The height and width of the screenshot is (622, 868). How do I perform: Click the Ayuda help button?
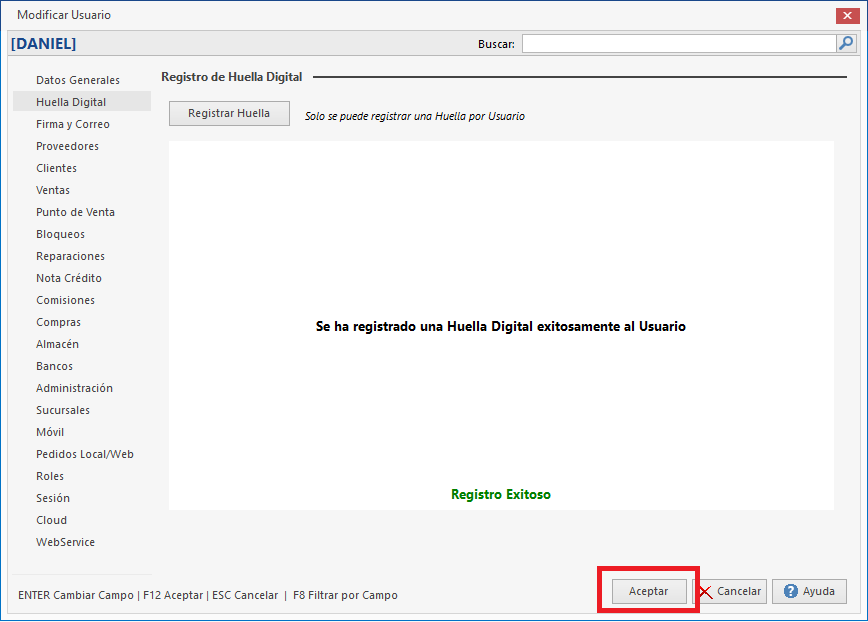coord(809,591)
